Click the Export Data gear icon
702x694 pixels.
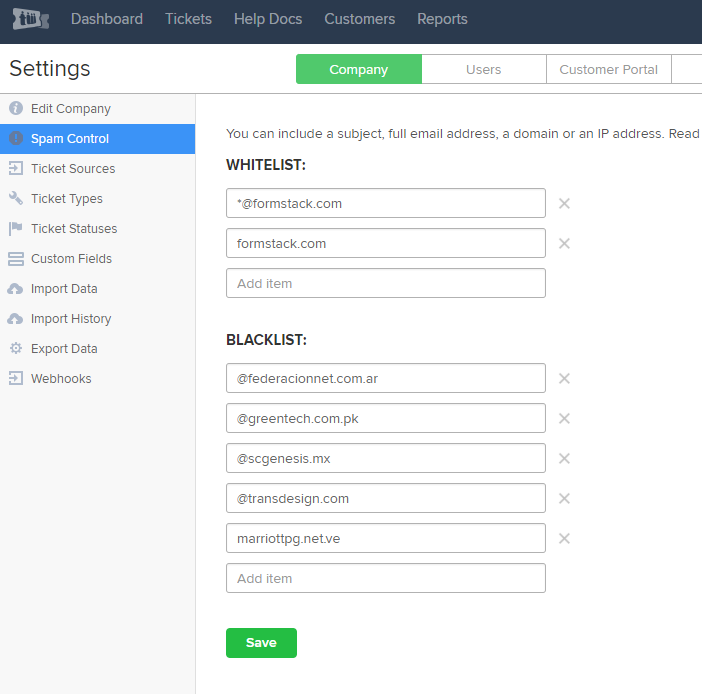16,349
